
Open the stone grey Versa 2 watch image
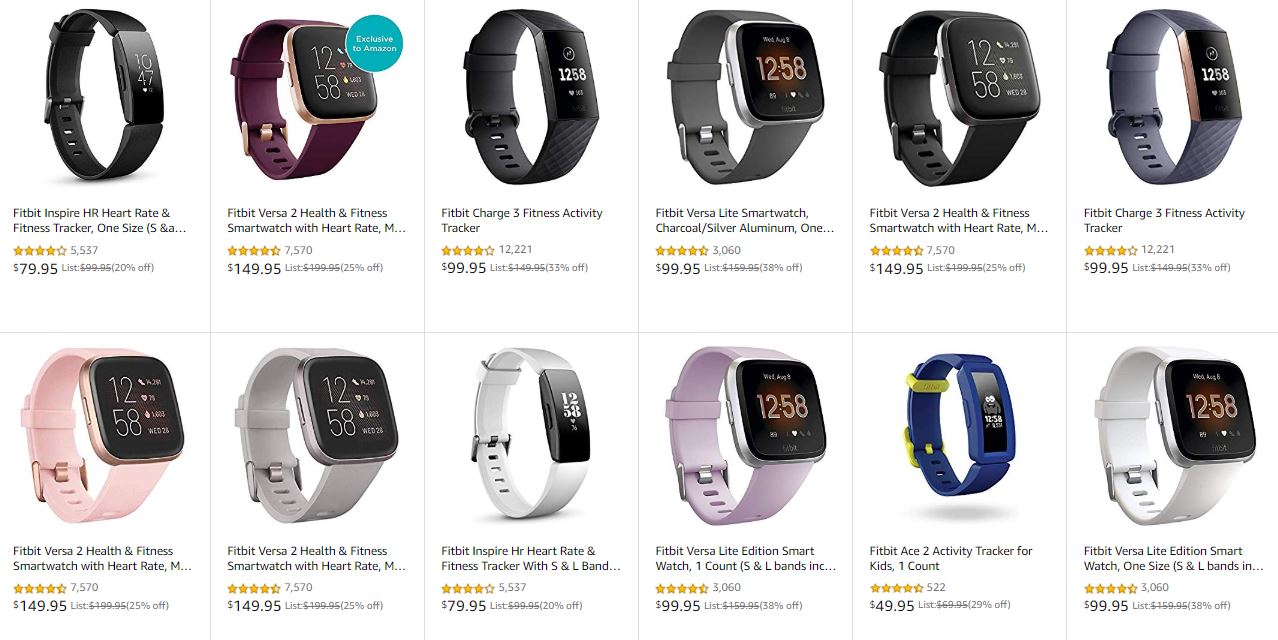(317, 436)
